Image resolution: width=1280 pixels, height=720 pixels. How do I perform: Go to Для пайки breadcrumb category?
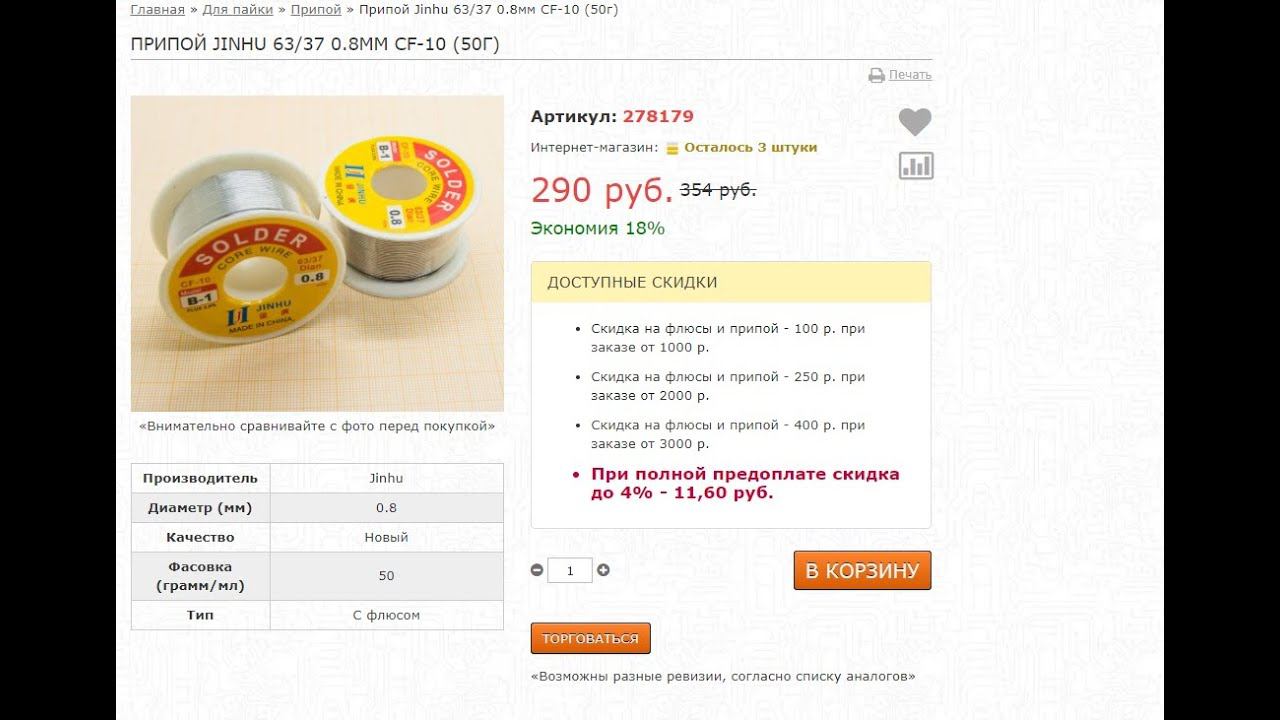point(238,9)
